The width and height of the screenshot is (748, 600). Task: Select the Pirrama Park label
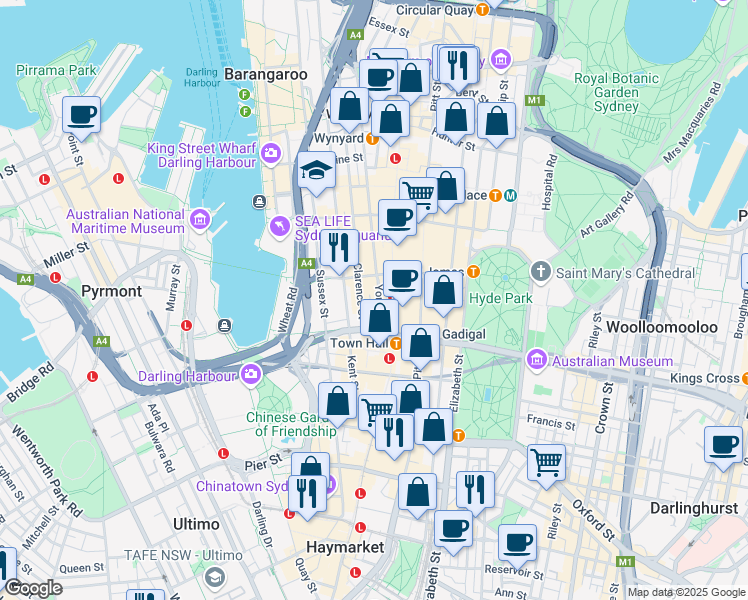[x=56, y=71]
